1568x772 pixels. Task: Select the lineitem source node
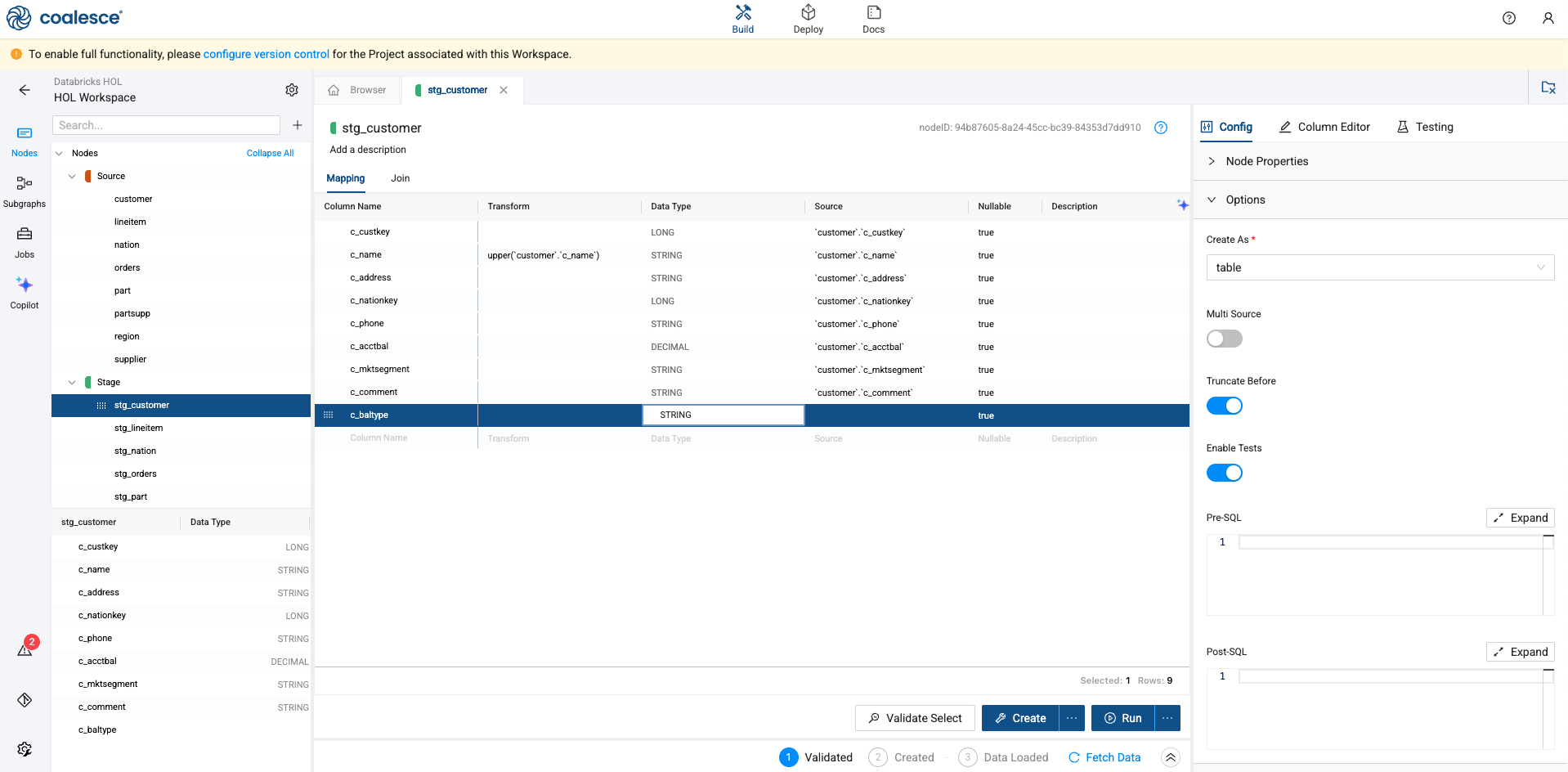130,222
